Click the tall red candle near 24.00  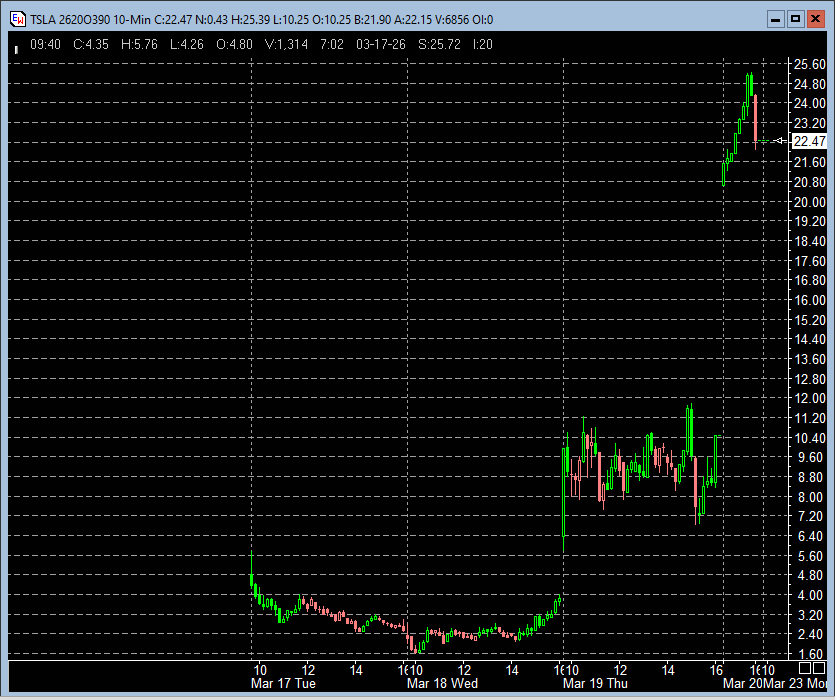coord(756,118)
